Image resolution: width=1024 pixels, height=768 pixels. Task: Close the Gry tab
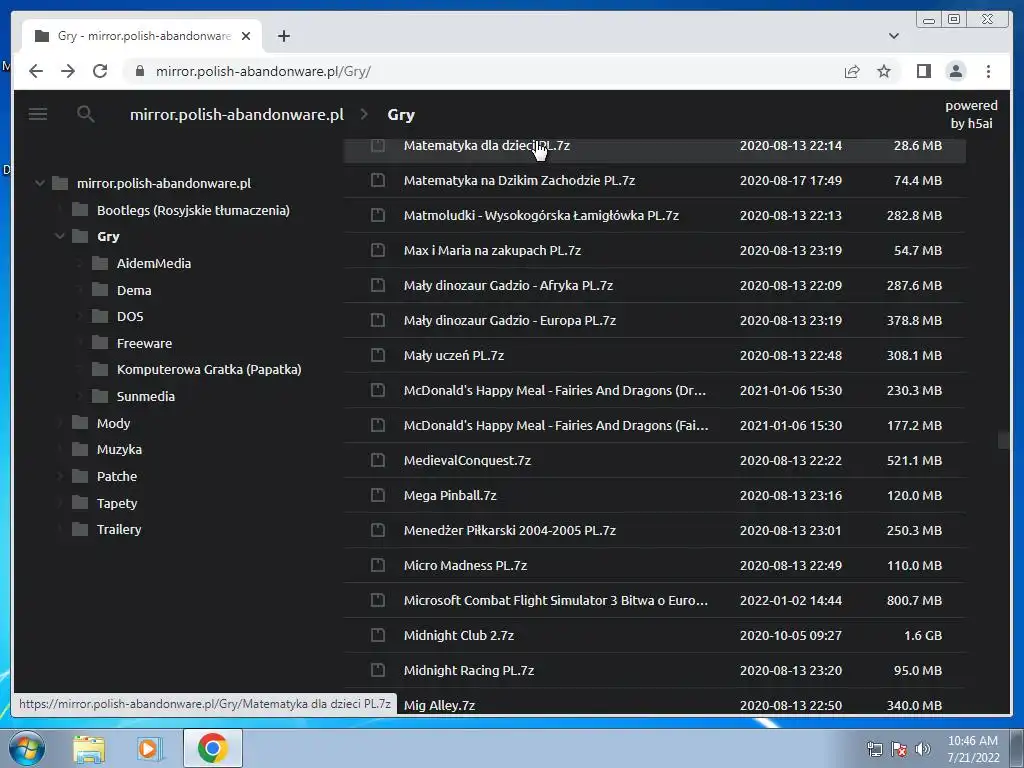pos(246,36)
